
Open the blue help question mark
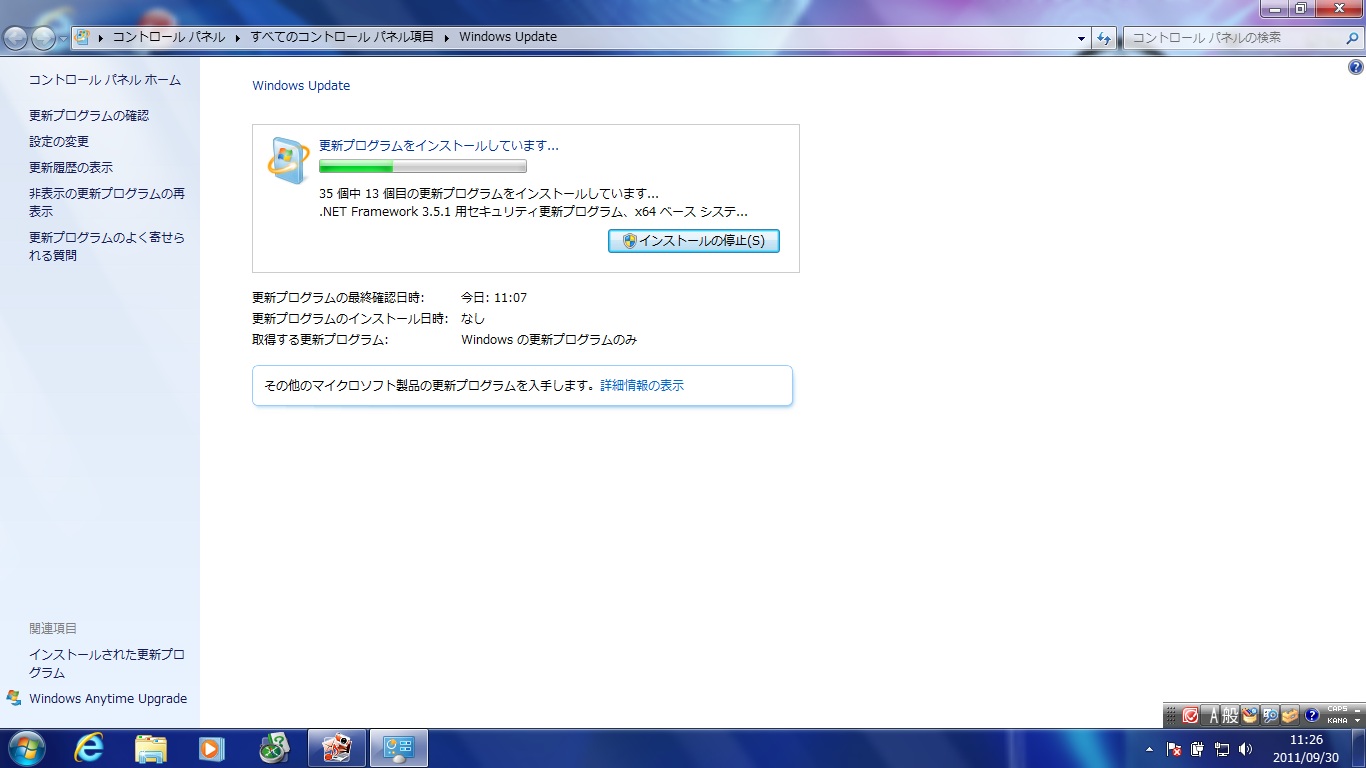click(x=1356, y=67)
